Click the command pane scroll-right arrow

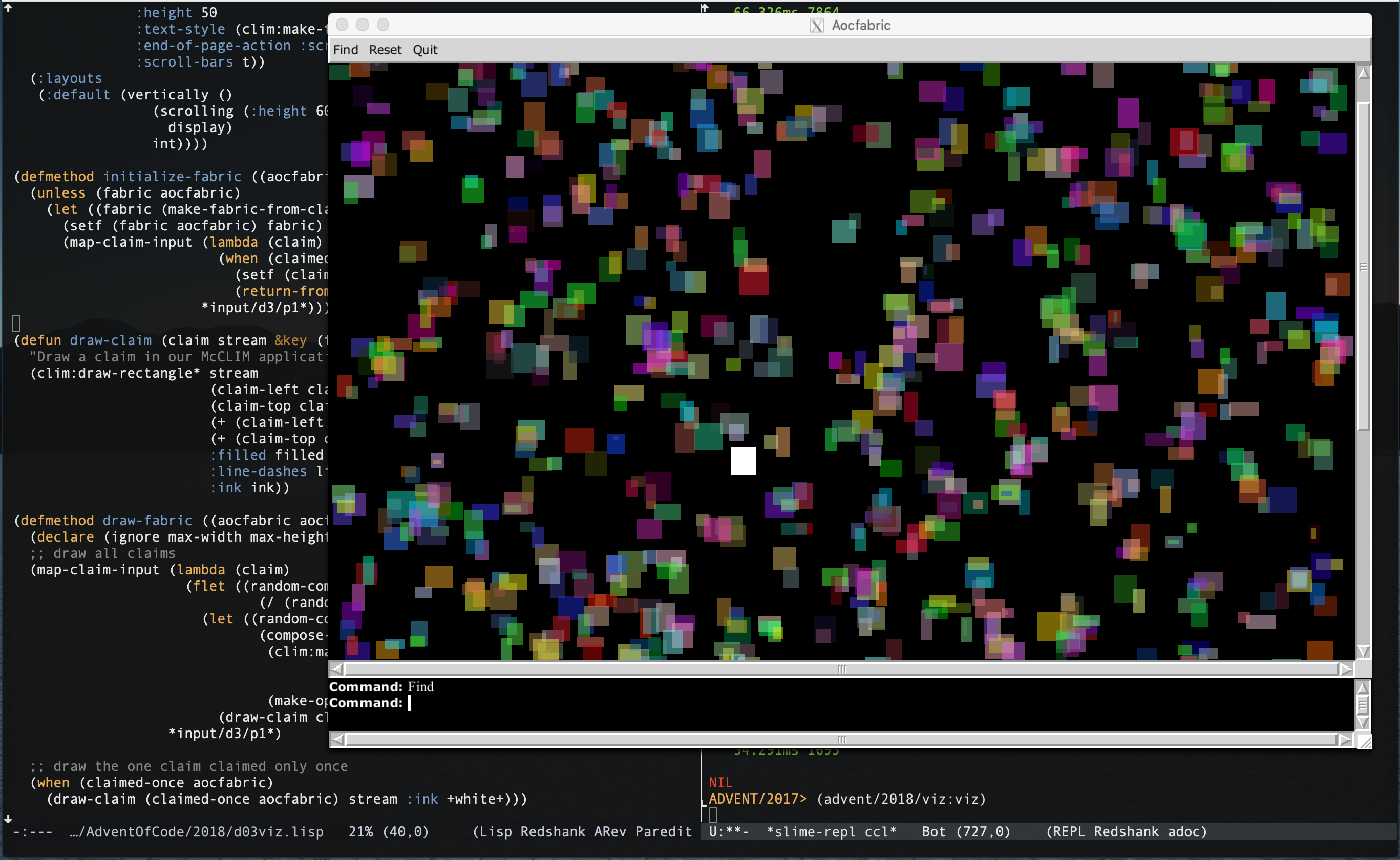1345,740
